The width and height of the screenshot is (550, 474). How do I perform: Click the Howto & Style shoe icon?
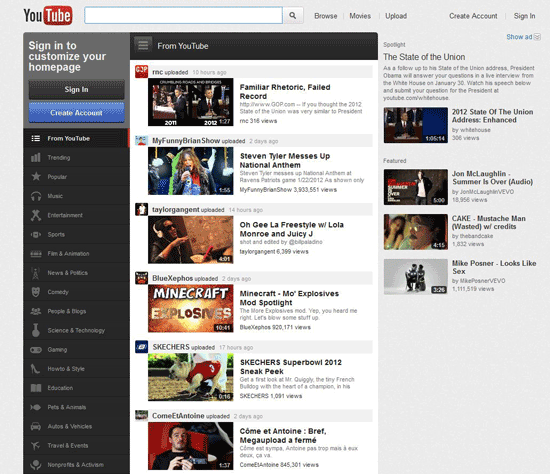[36, 369]
